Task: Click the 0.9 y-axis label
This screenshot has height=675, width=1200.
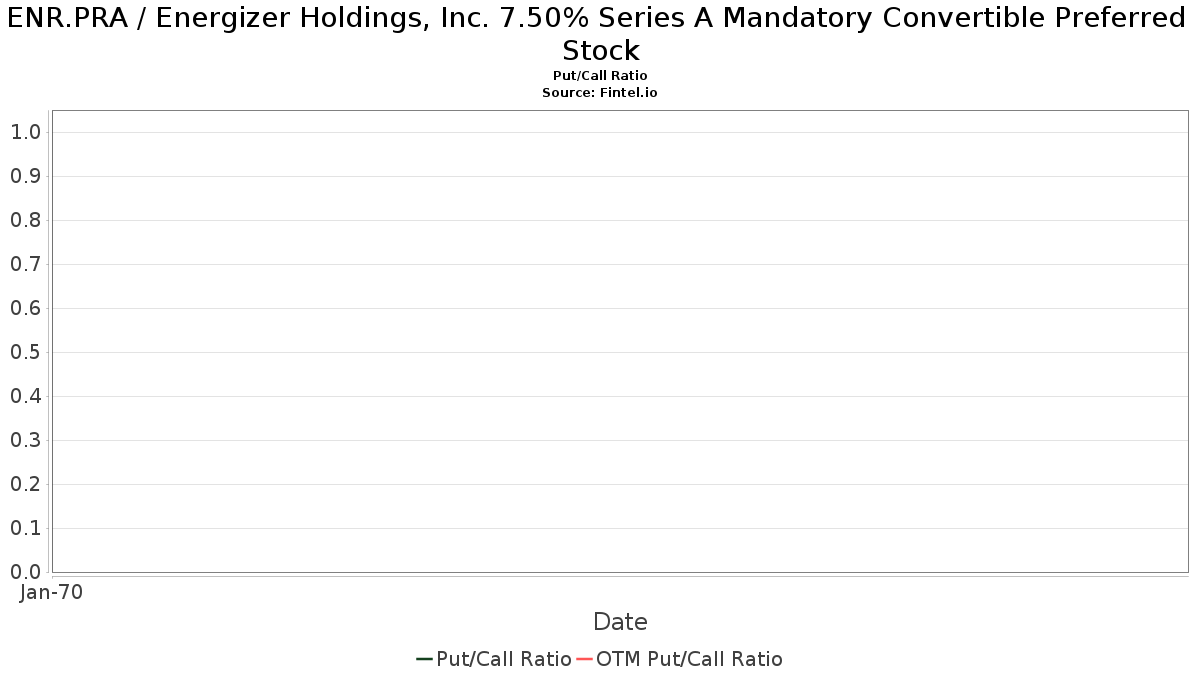Action: pyautogui.click(x=26, y=176)
